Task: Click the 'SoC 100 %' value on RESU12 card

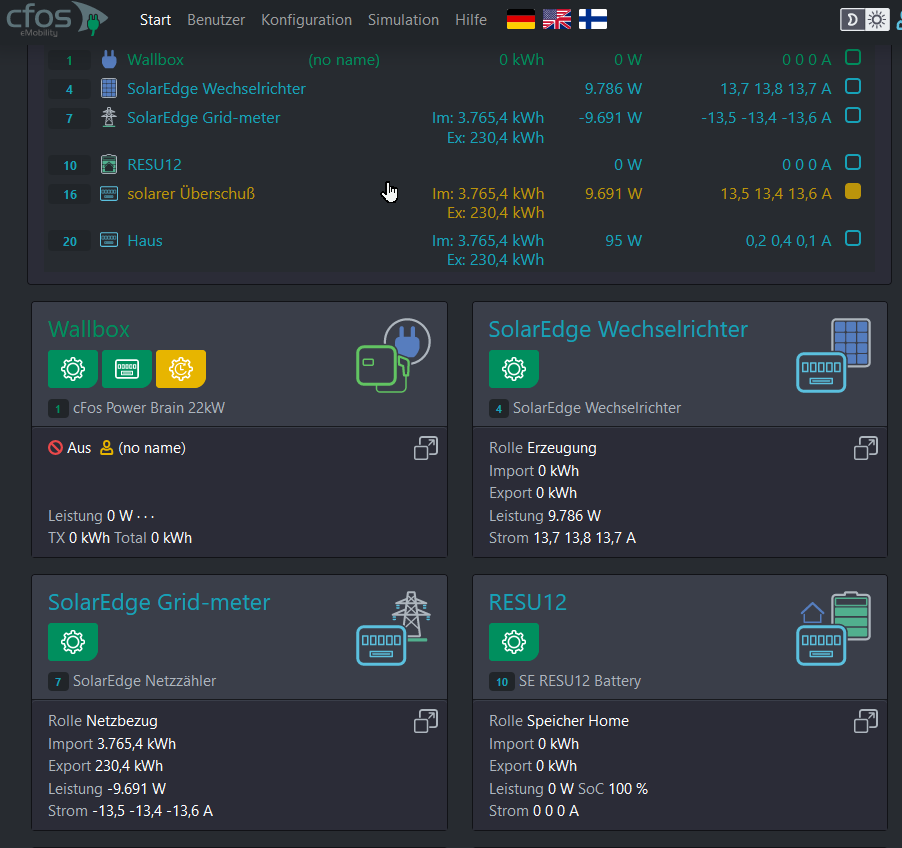Action: pyautogui.click(x=613, y=789)
